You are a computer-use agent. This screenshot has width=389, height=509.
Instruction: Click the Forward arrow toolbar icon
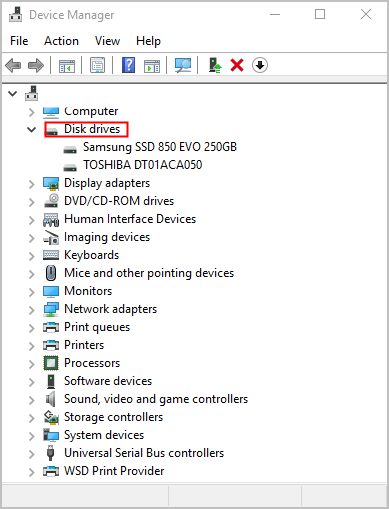36,65
